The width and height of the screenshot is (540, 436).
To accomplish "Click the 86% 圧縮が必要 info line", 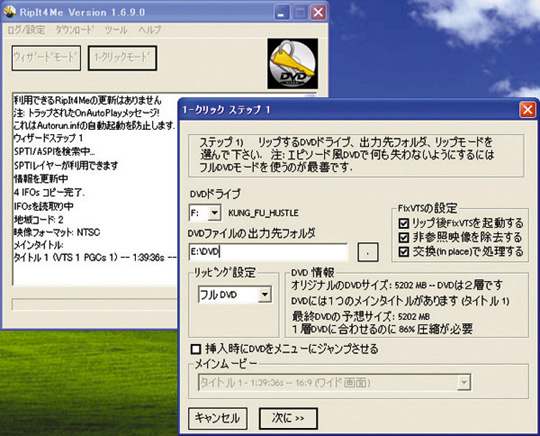I will coord(382,329).
